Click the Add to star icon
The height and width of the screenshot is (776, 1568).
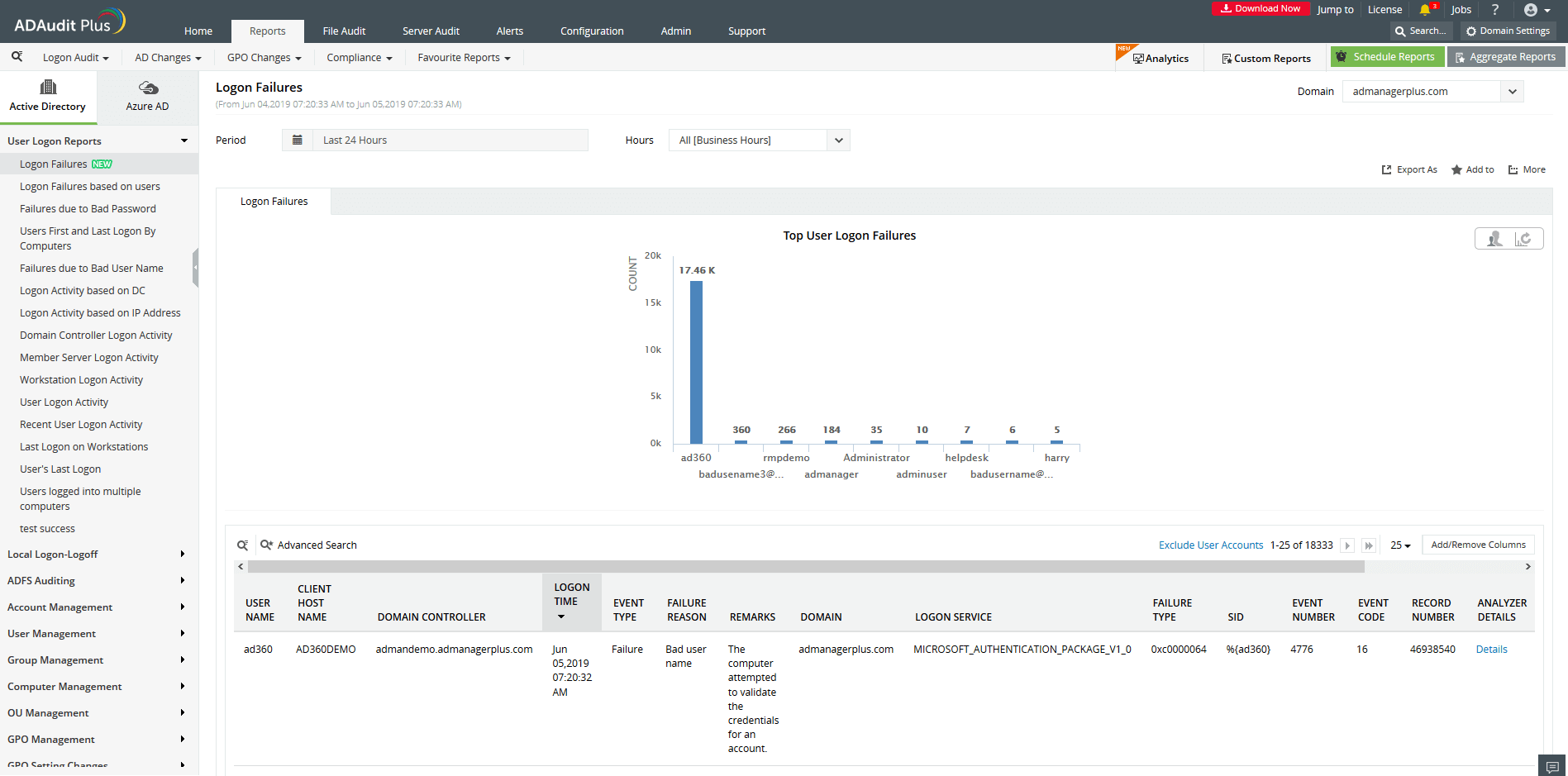(1456, 169)
